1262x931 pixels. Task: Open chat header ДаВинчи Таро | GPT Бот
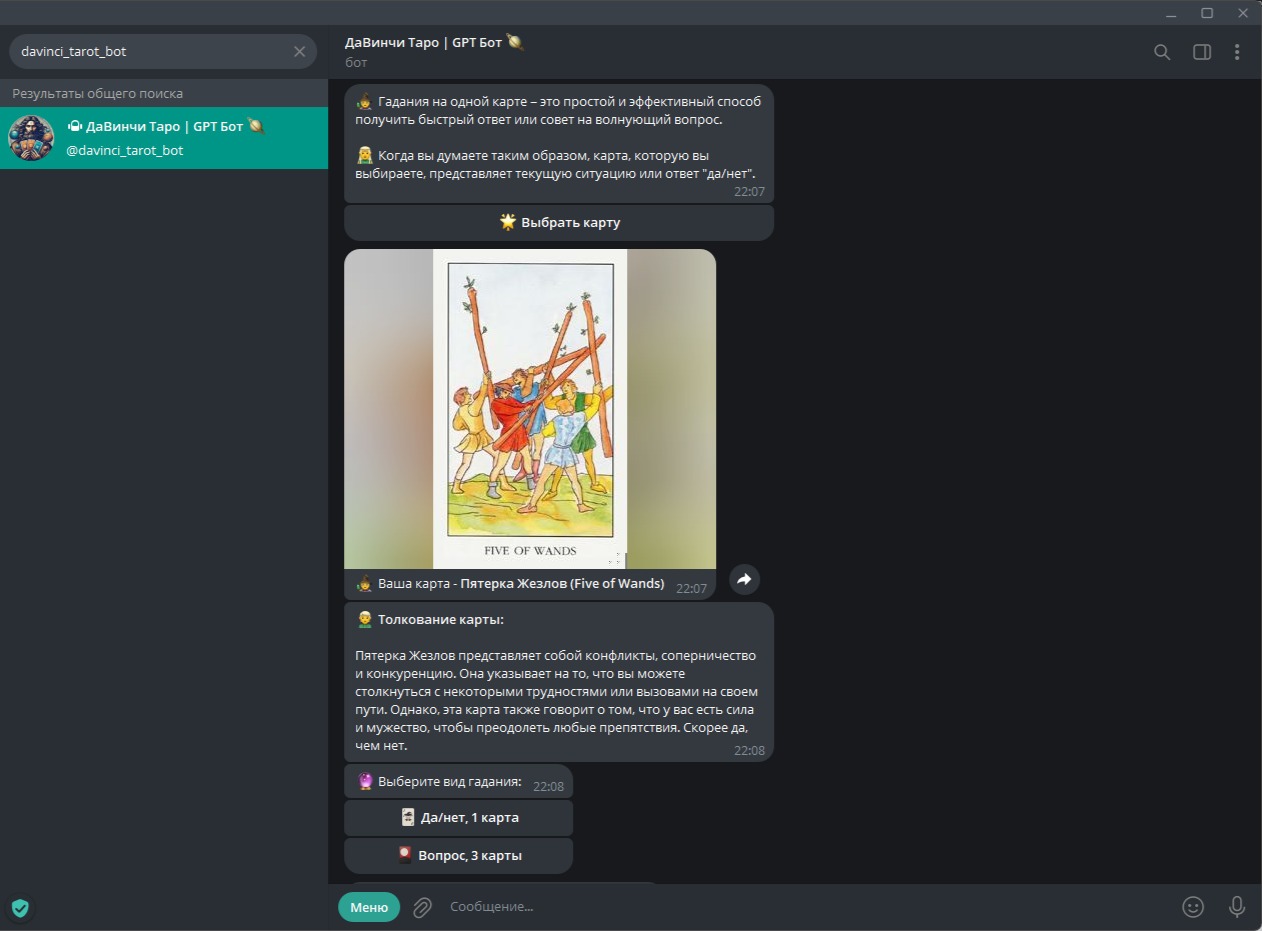(x=434, y=43)
